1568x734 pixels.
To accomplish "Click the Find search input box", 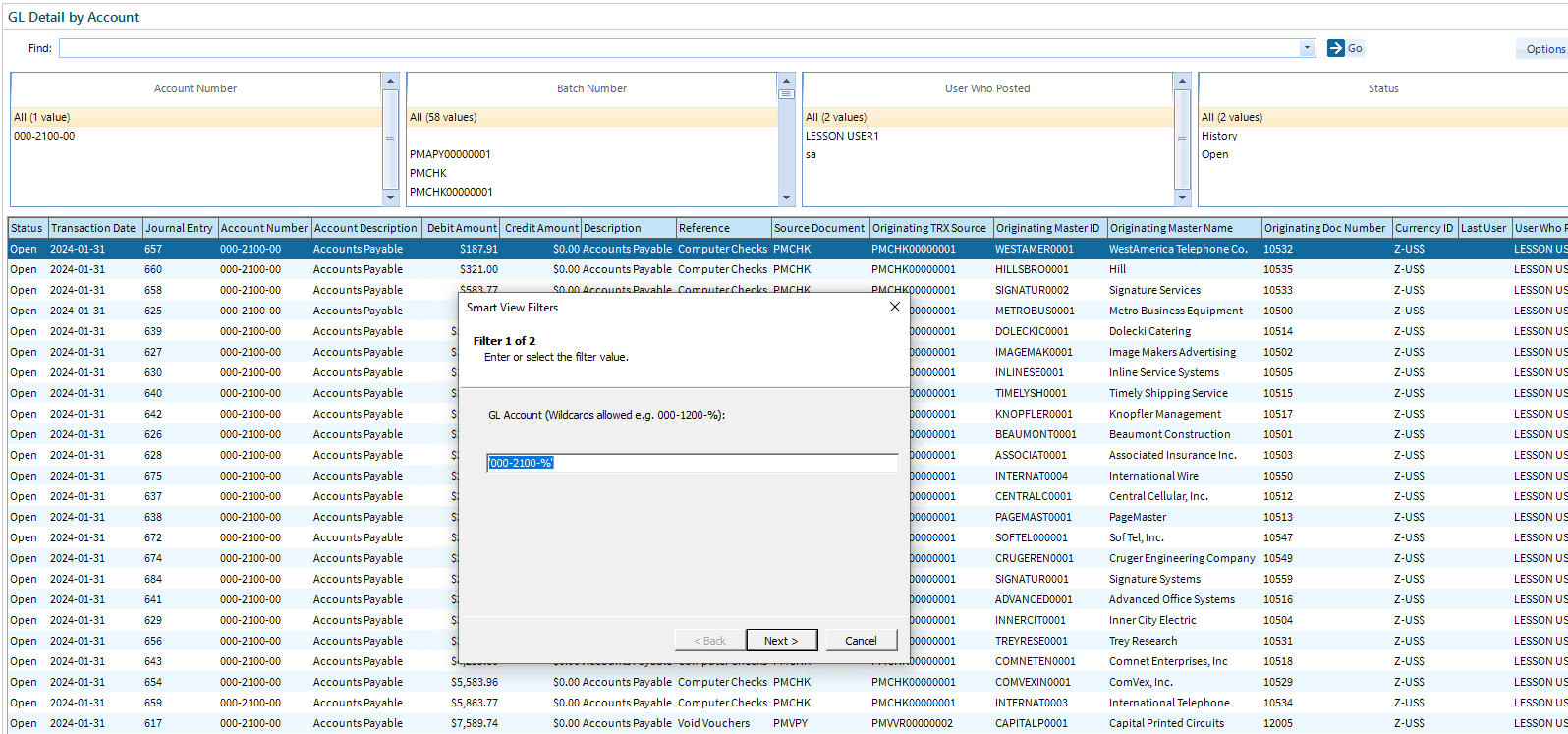I will point(679,48).
